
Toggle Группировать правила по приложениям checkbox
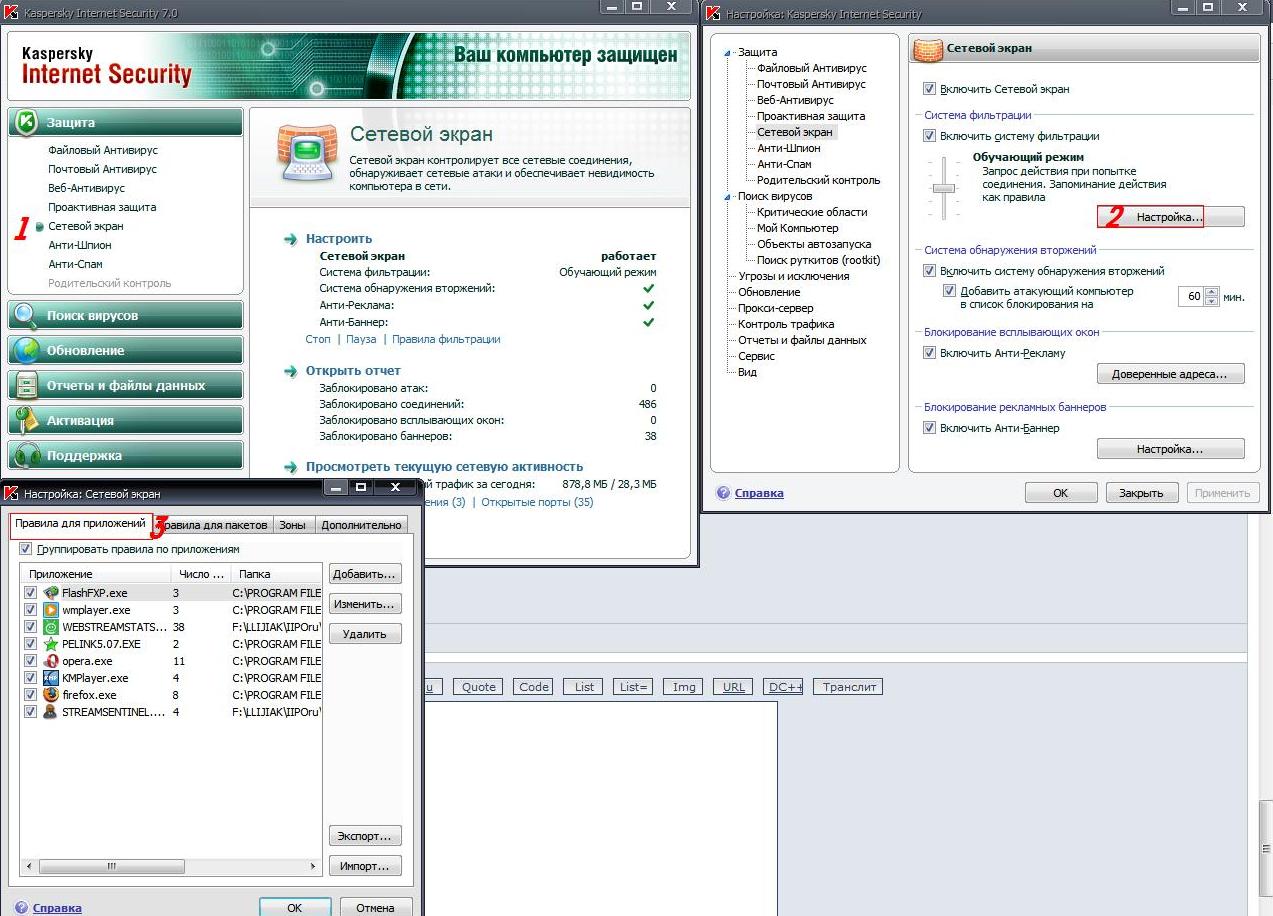pyautogui.click(x=26, y=549)
